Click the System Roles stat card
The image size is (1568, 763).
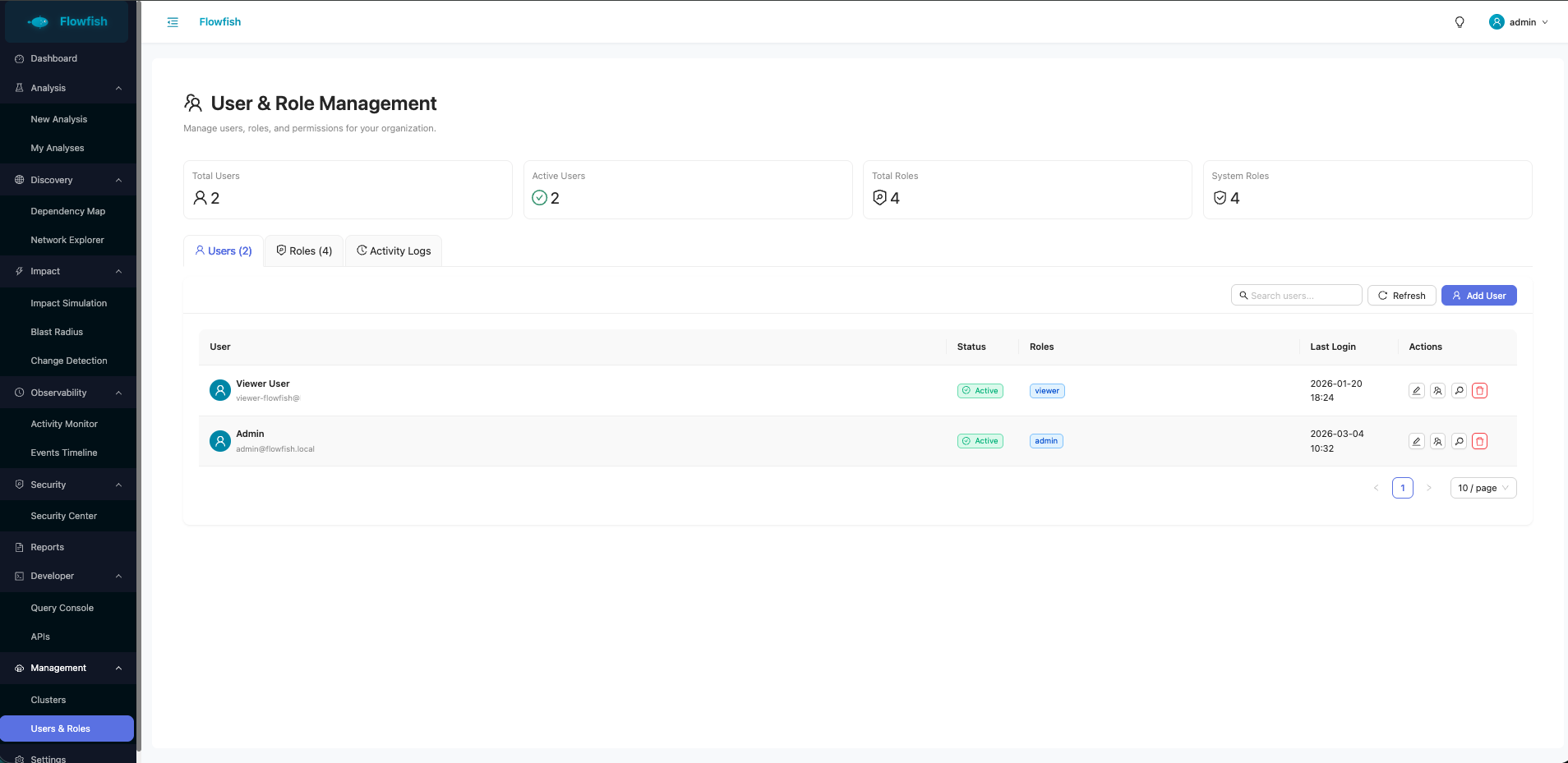1367,190
